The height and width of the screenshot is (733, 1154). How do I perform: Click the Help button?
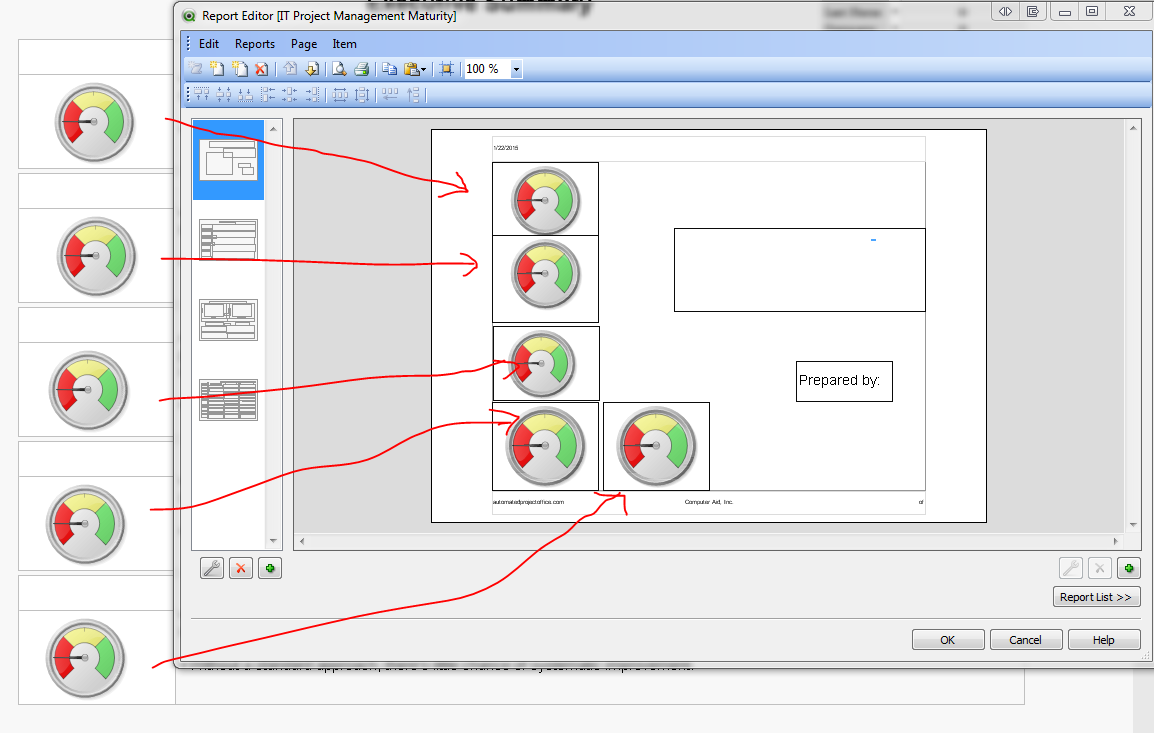click(x=1104, y=640)
